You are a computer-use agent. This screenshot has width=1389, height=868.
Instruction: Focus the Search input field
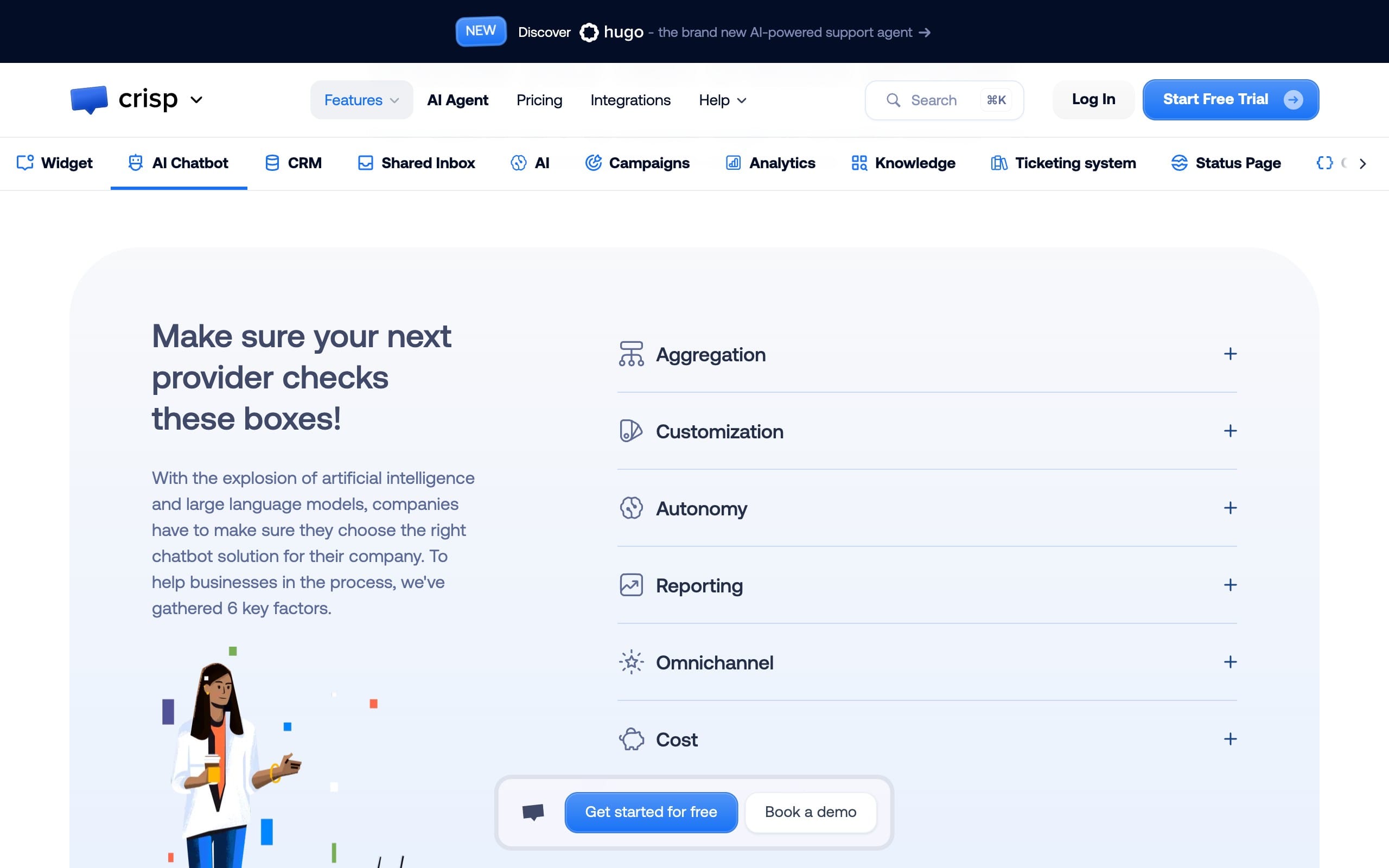coord(944,100)
